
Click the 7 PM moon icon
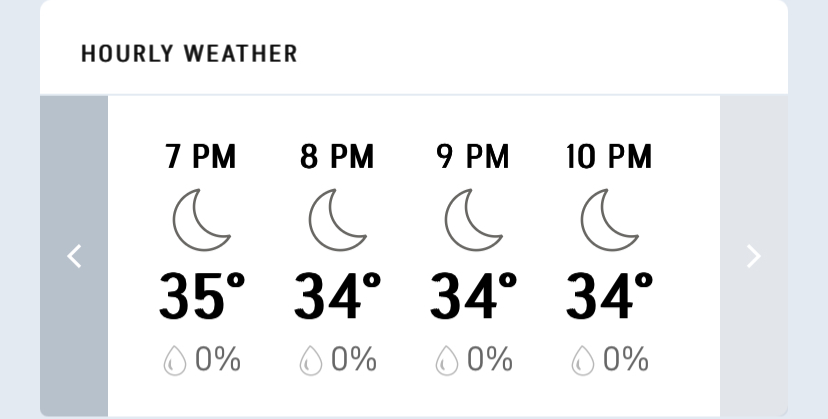click(202, 220)
